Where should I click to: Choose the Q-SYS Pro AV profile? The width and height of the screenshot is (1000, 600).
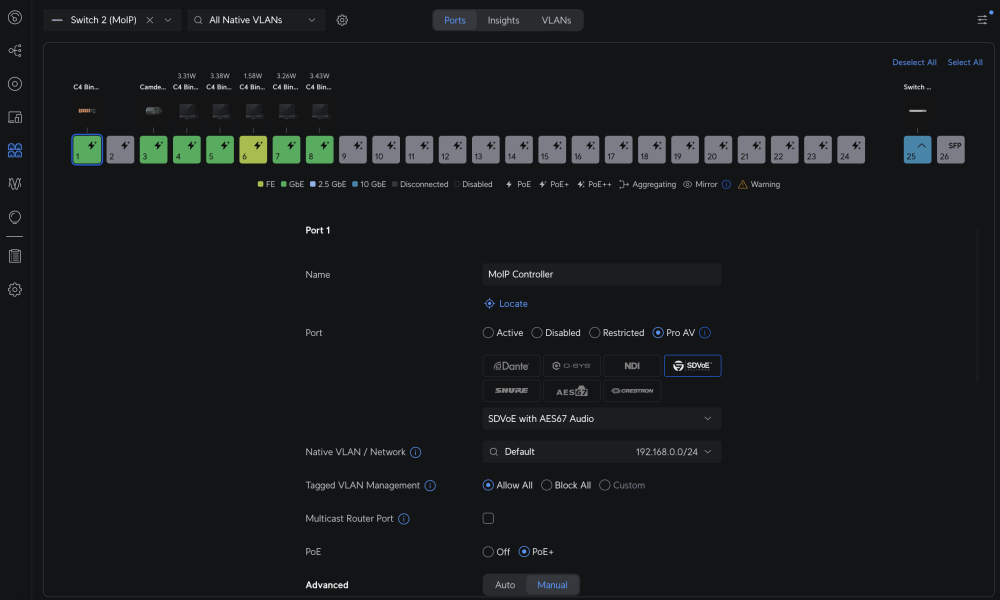571,366
